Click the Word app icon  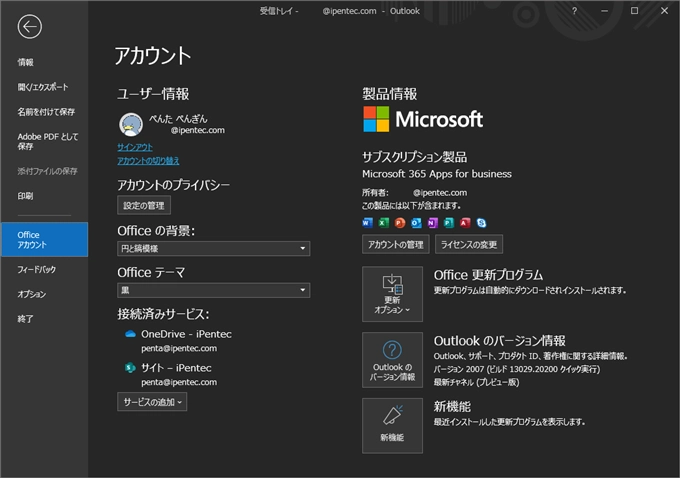(367, 223)
